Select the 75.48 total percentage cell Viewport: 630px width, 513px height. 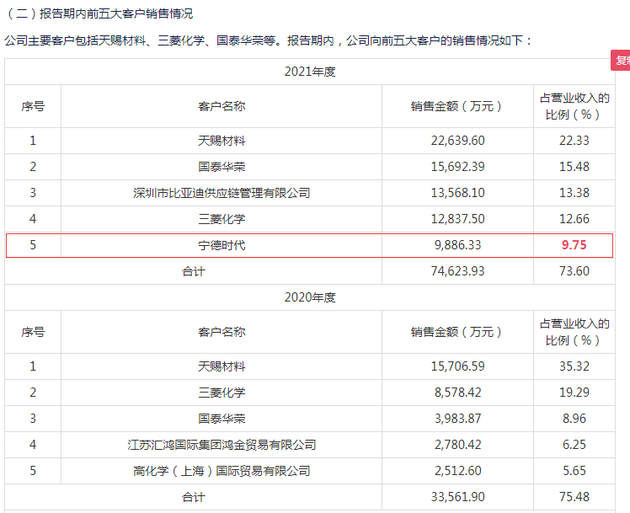pos(574,497)
